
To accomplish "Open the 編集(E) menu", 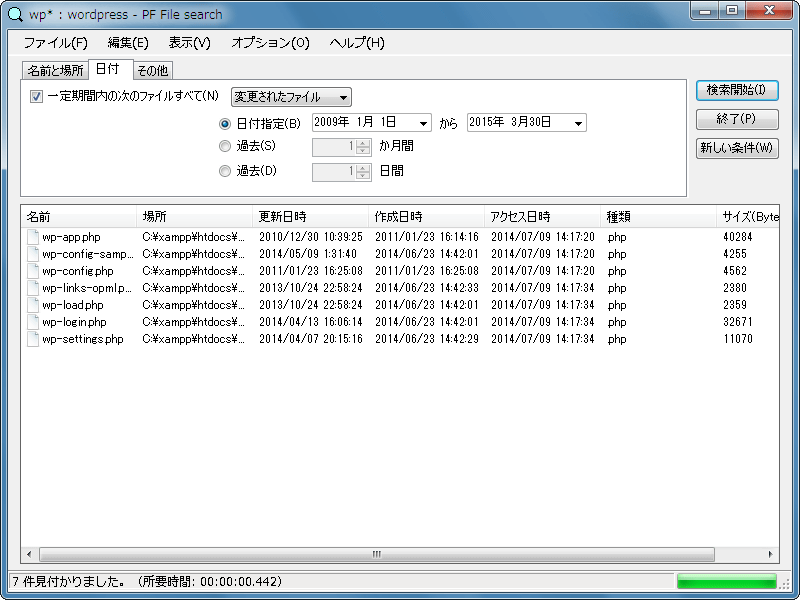I will pos(128,43).
